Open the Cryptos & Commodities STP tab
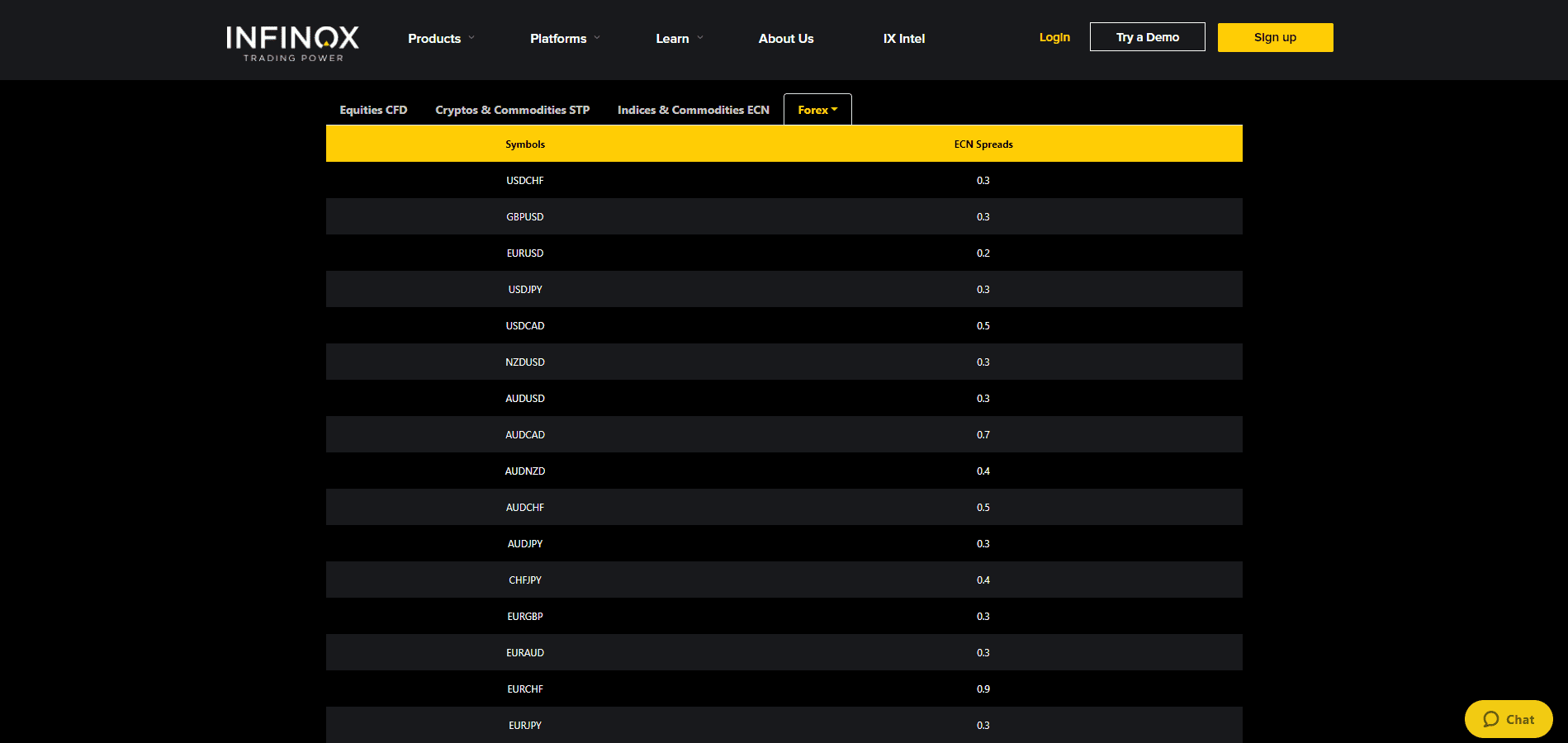1568x743 pixels. [x=512, y=109]
